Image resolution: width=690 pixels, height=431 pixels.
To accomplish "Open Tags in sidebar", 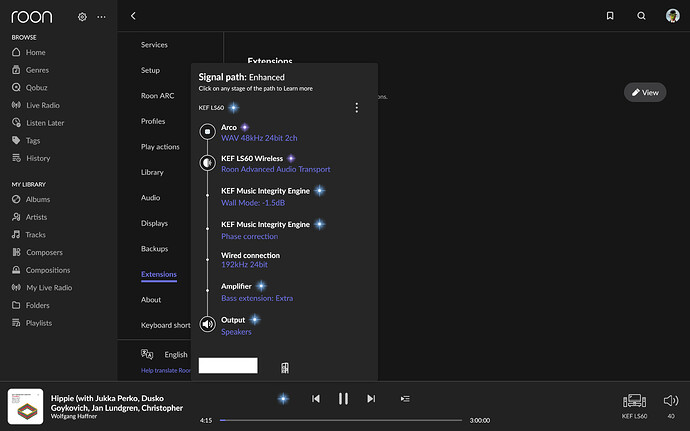I will (26, 140).
